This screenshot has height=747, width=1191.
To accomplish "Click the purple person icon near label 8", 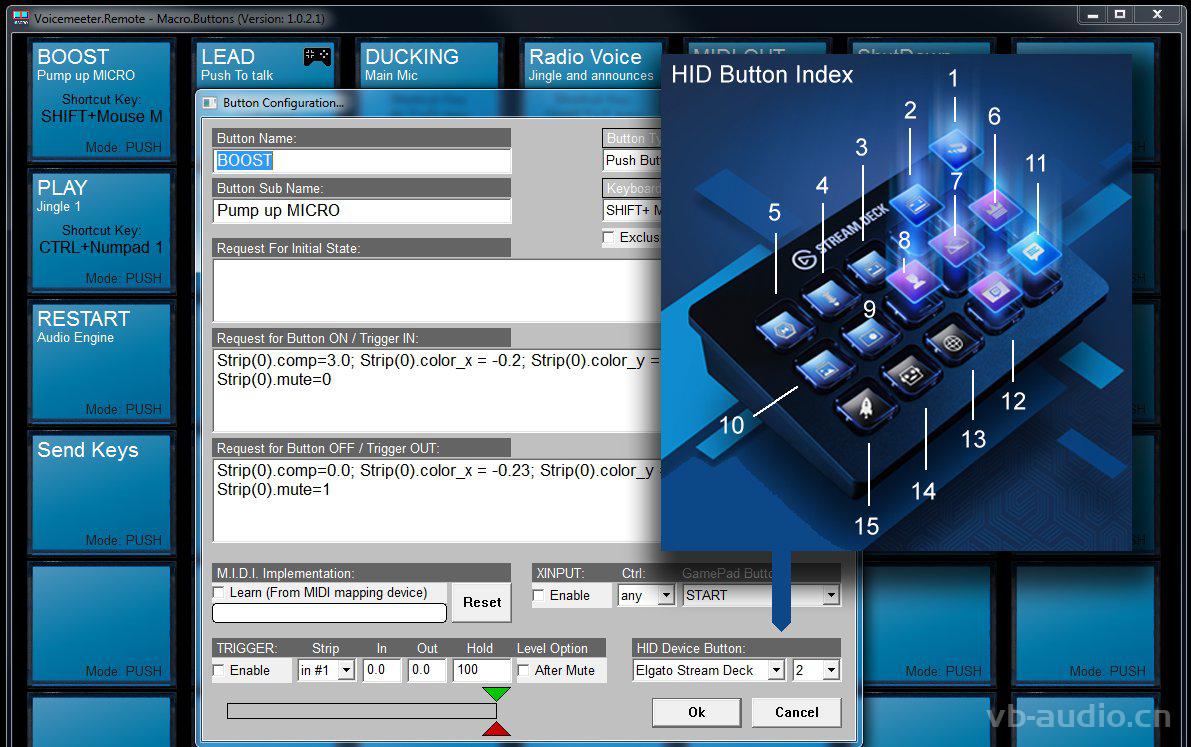I will point(914,279).
